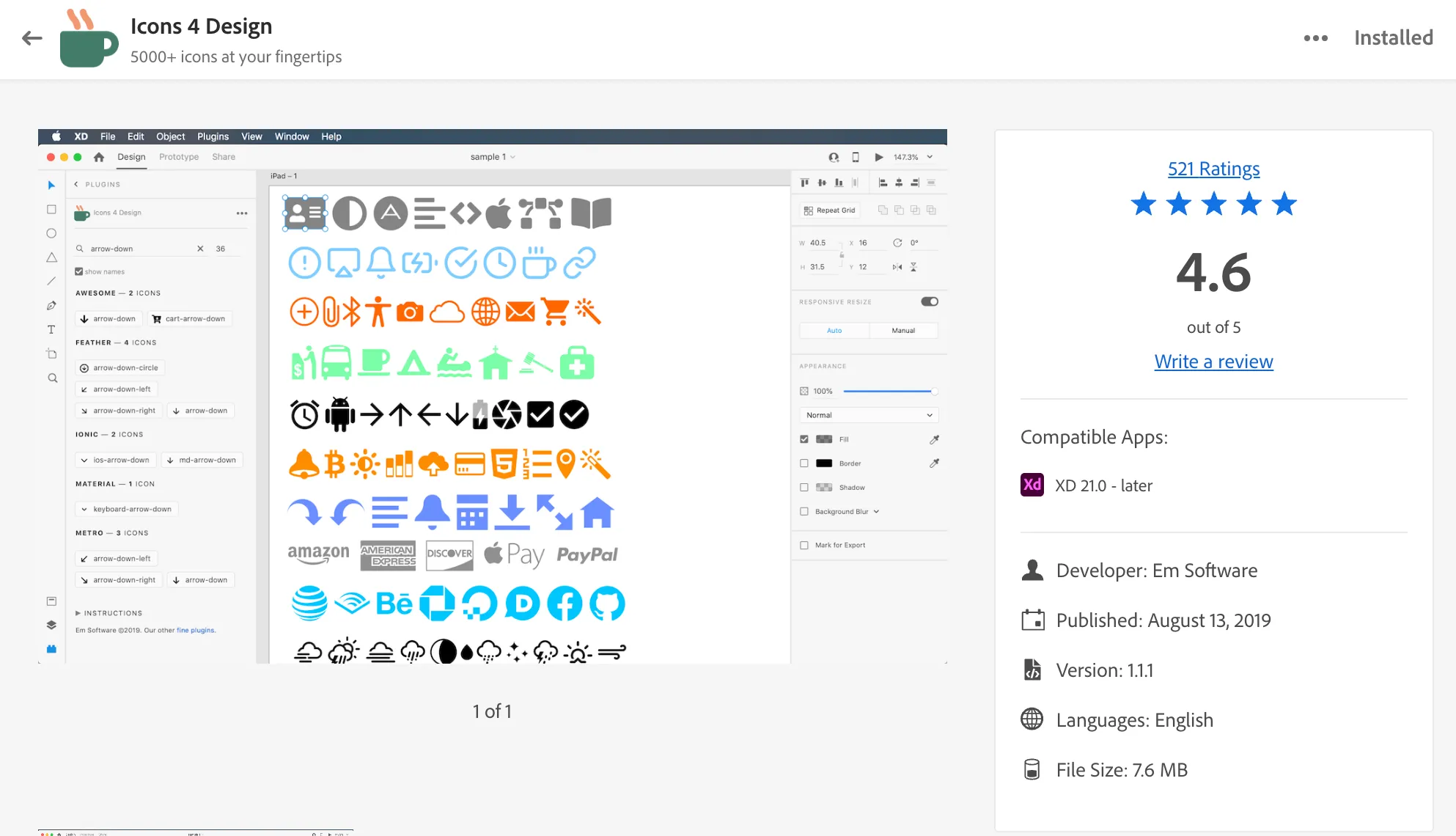Insert the cart-arrow-down icon
The width and height of the screenshot is (1456, 836).
click(189, 319)
